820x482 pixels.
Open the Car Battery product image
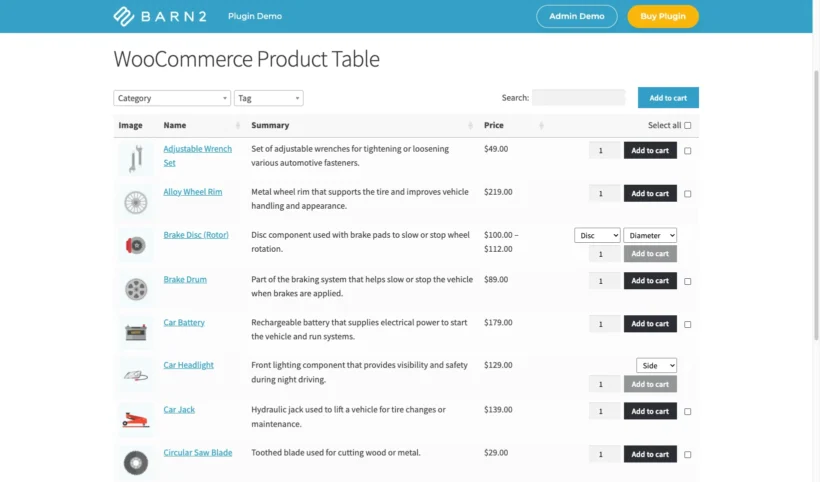[135, 332]
